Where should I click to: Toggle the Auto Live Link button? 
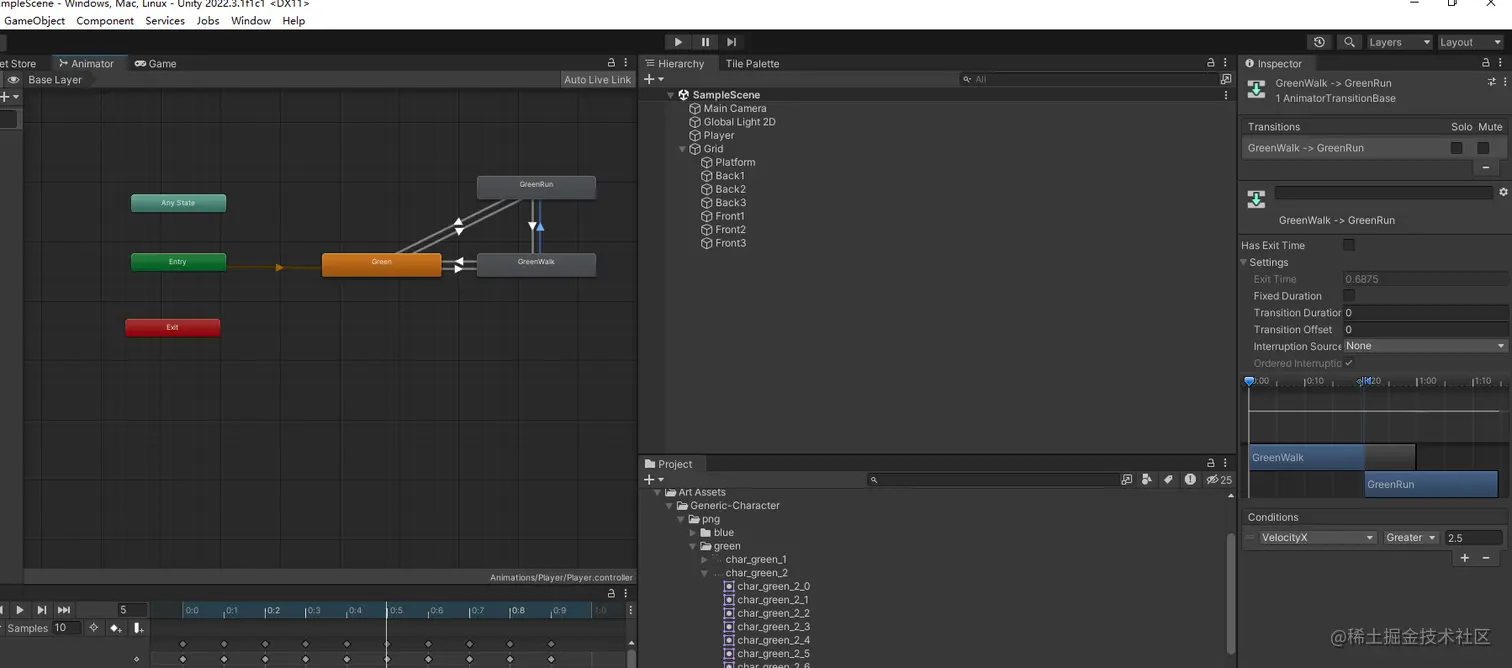pos(597,80)
